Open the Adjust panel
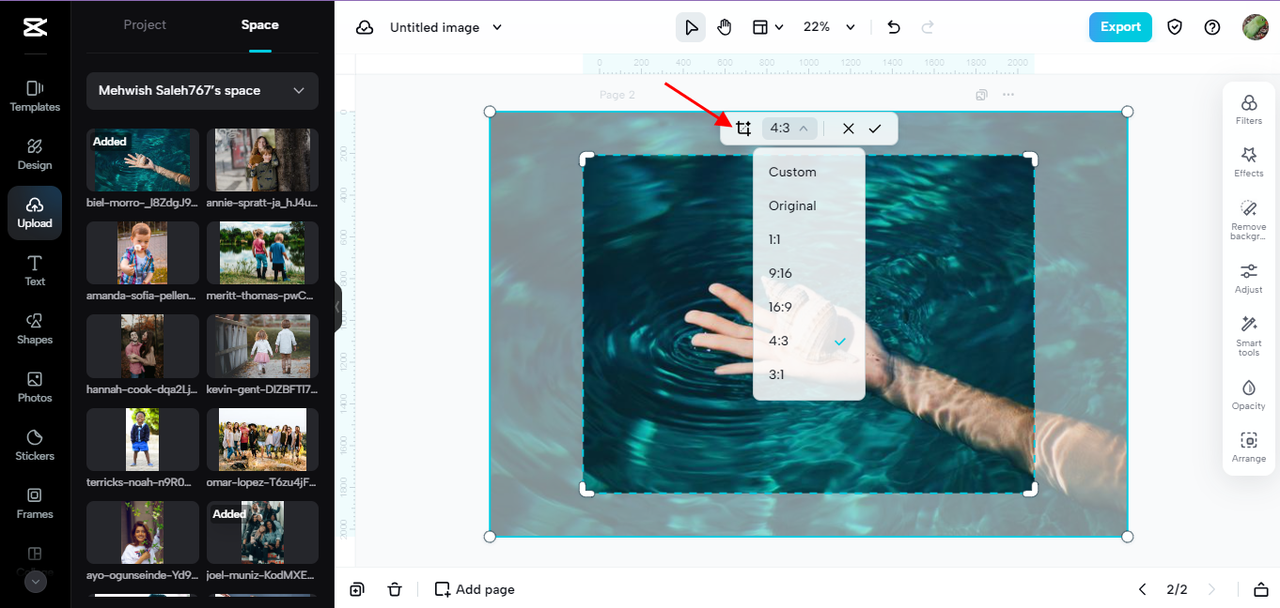The height and width of the screenshot is (608, 1280). (x=1249, y=278)
